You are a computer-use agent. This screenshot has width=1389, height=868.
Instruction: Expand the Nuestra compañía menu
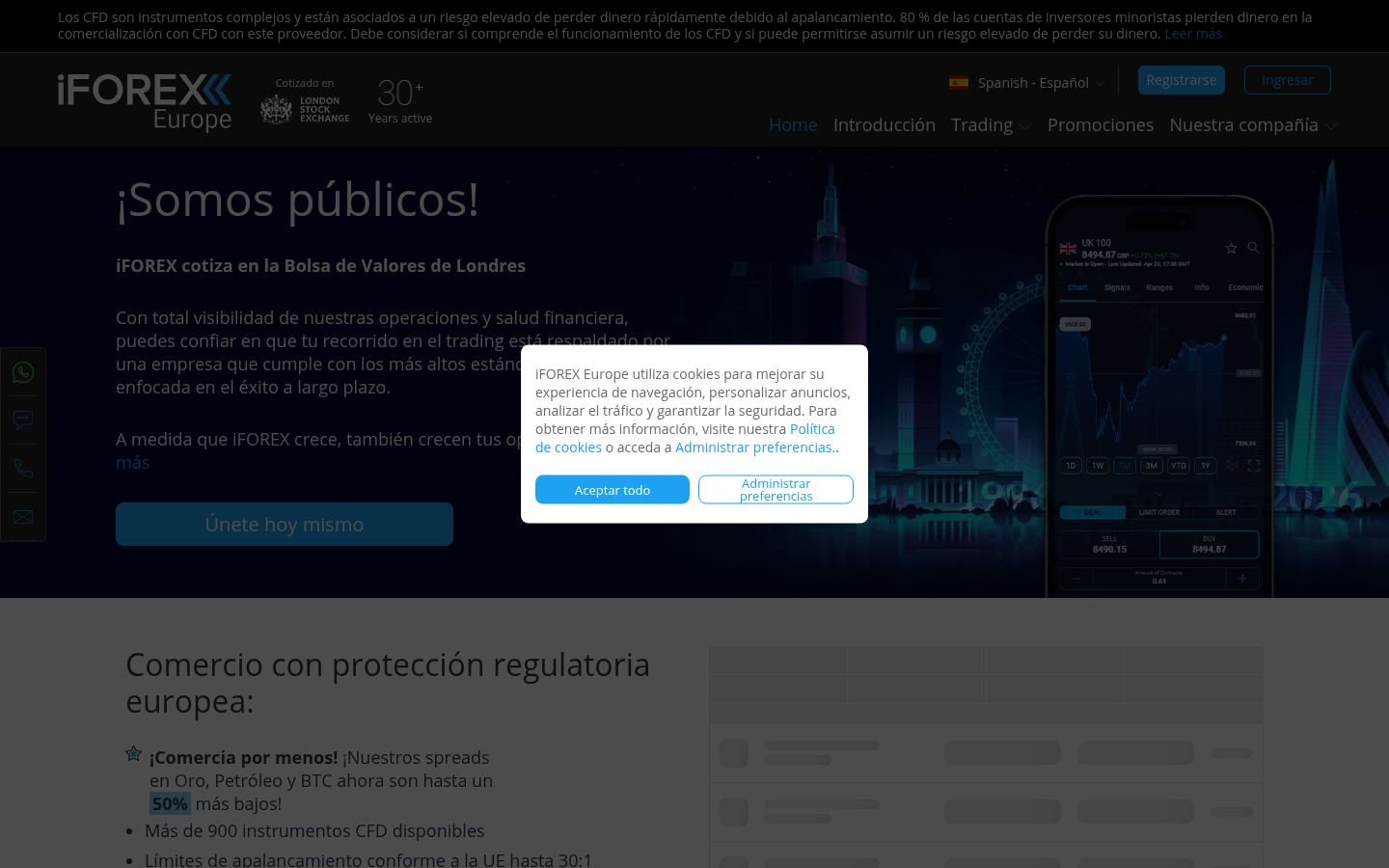coord(1253,124)
